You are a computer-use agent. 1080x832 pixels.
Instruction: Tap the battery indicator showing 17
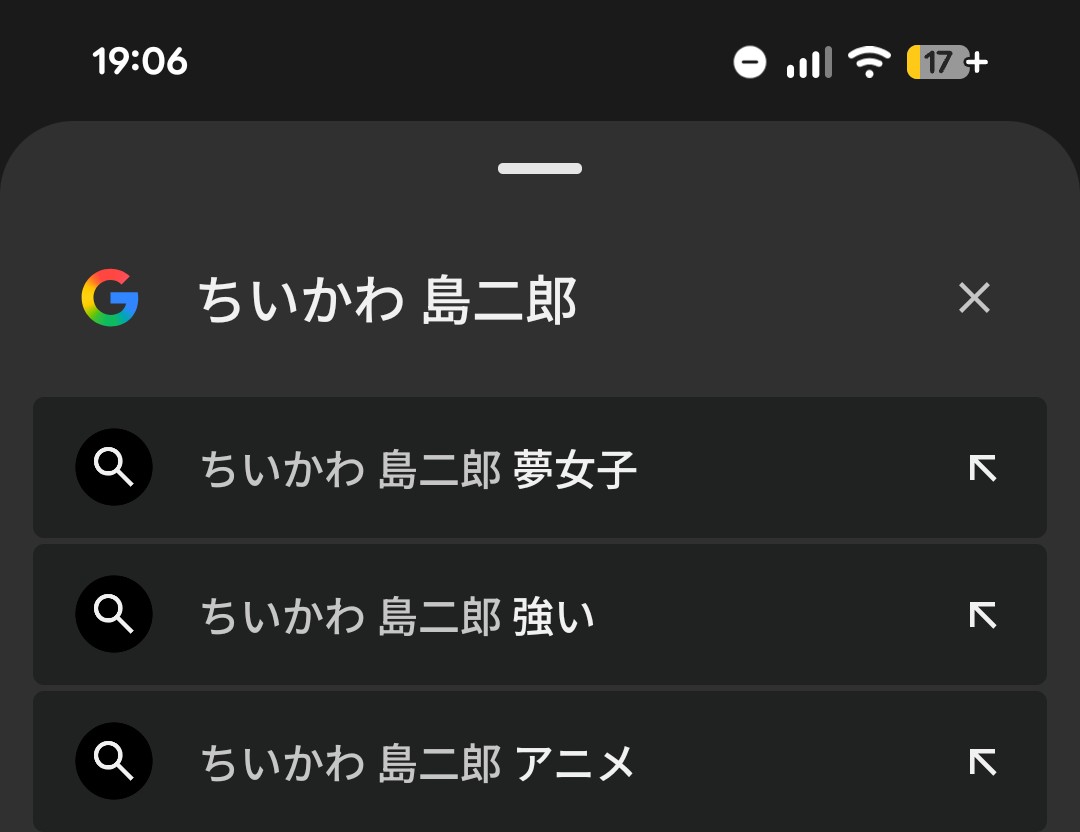pos(946,63)
